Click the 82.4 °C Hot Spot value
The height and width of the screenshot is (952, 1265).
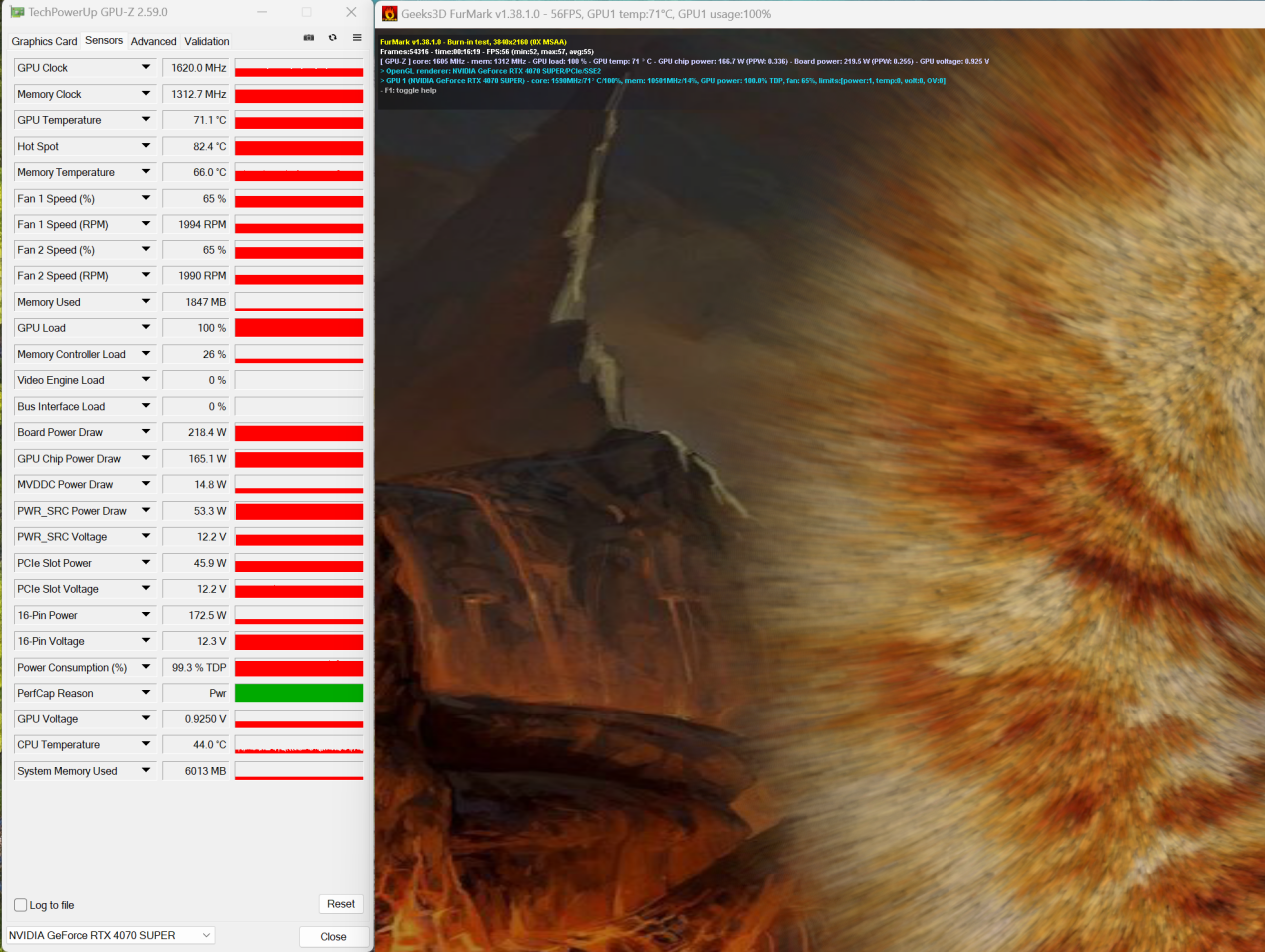197,146
